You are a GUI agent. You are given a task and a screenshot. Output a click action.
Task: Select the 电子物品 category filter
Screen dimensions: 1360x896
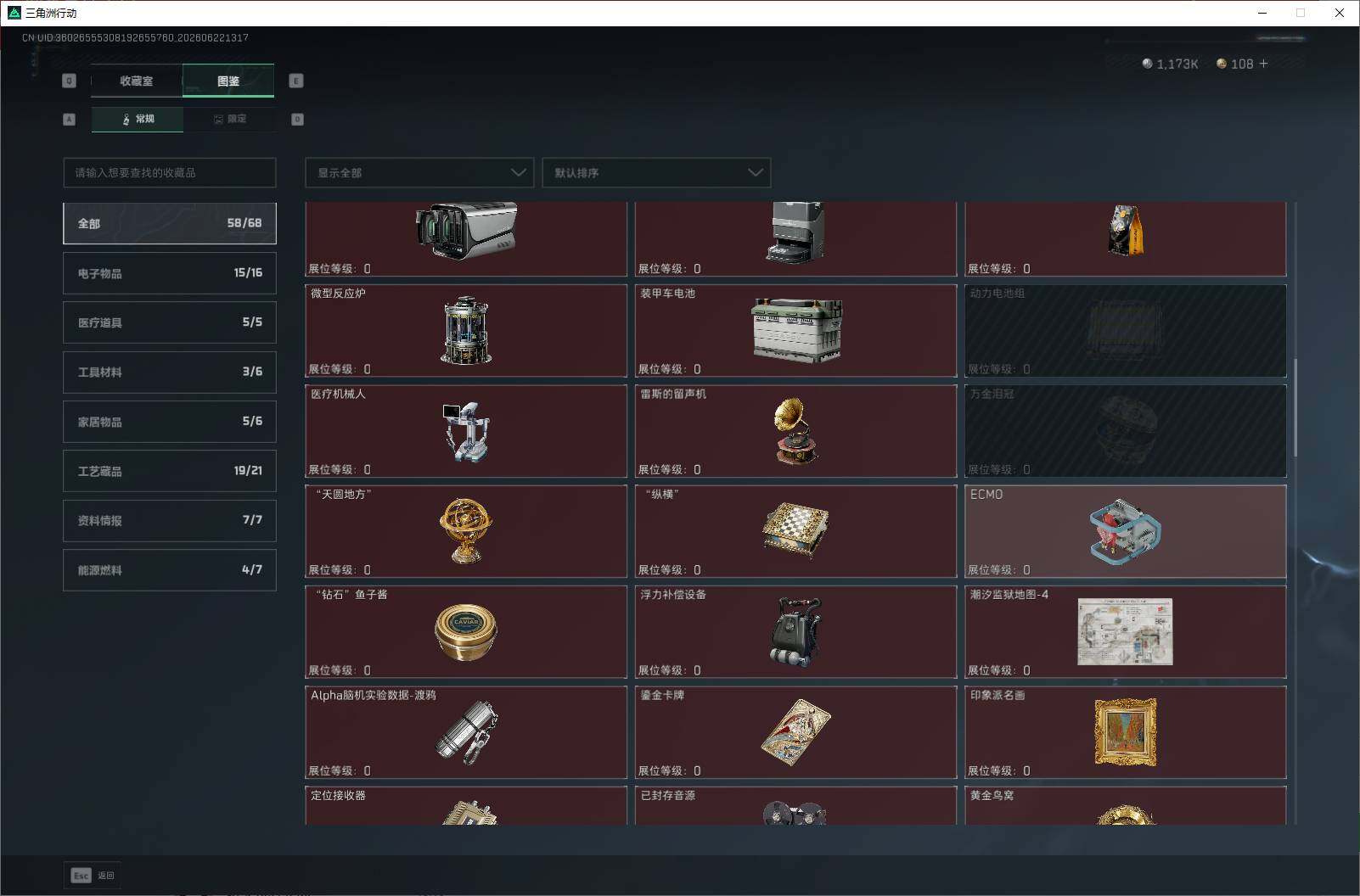pyautogui.click(x=170, y=273)
